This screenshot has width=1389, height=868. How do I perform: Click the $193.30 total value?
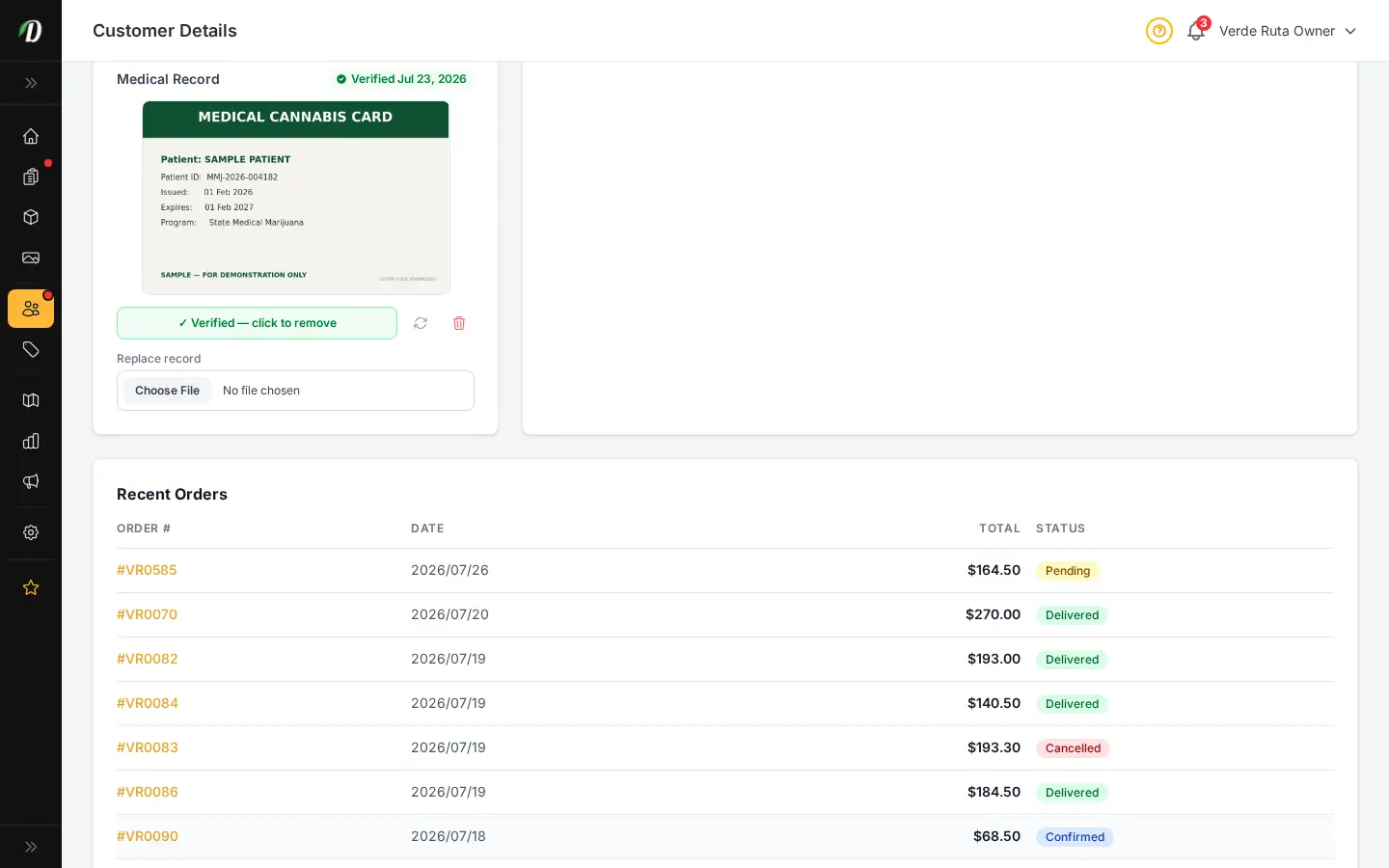[994, 747]
